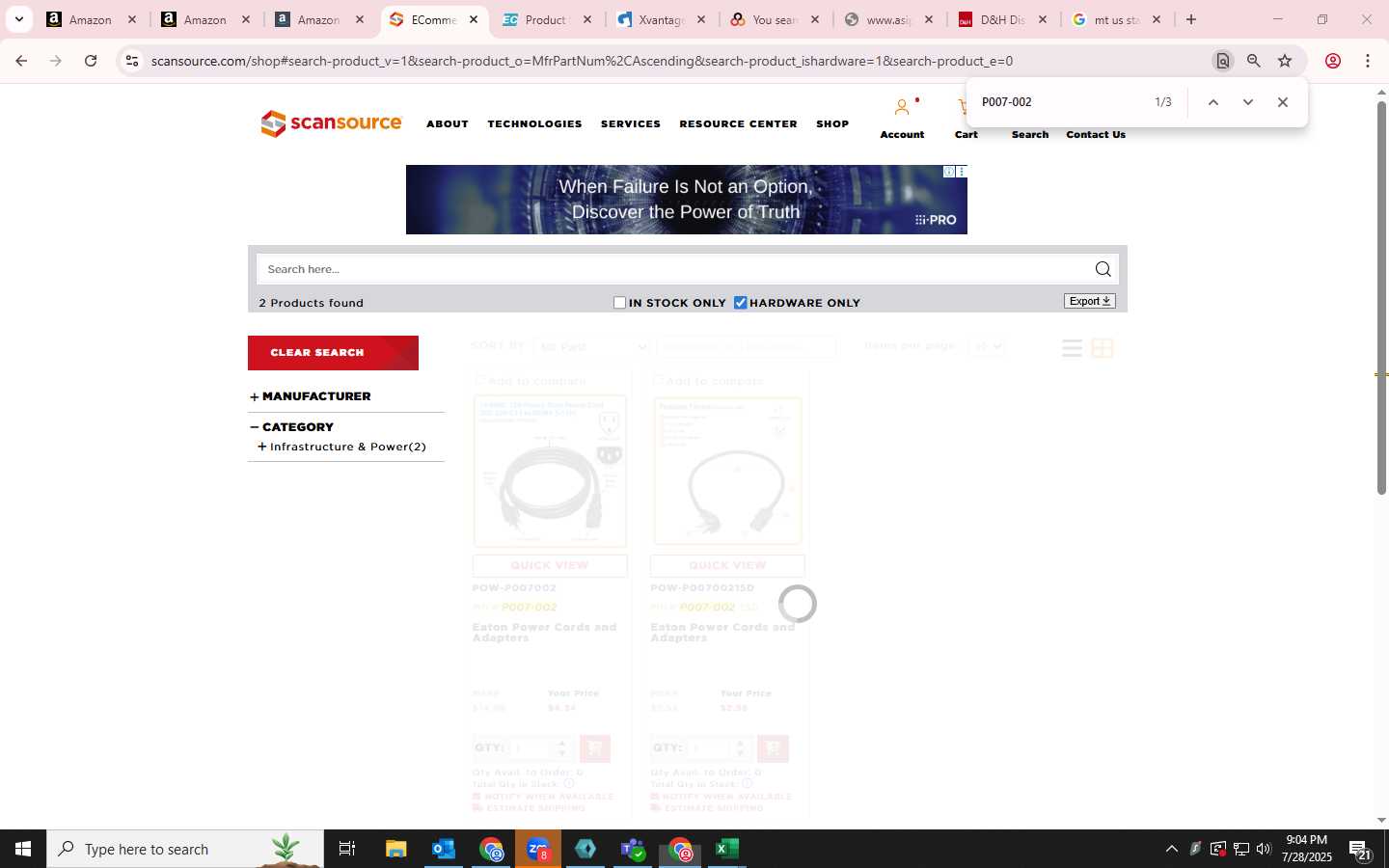1389x868 pixels.
Task: Open the Account user icon
Action: coord(902,107)
